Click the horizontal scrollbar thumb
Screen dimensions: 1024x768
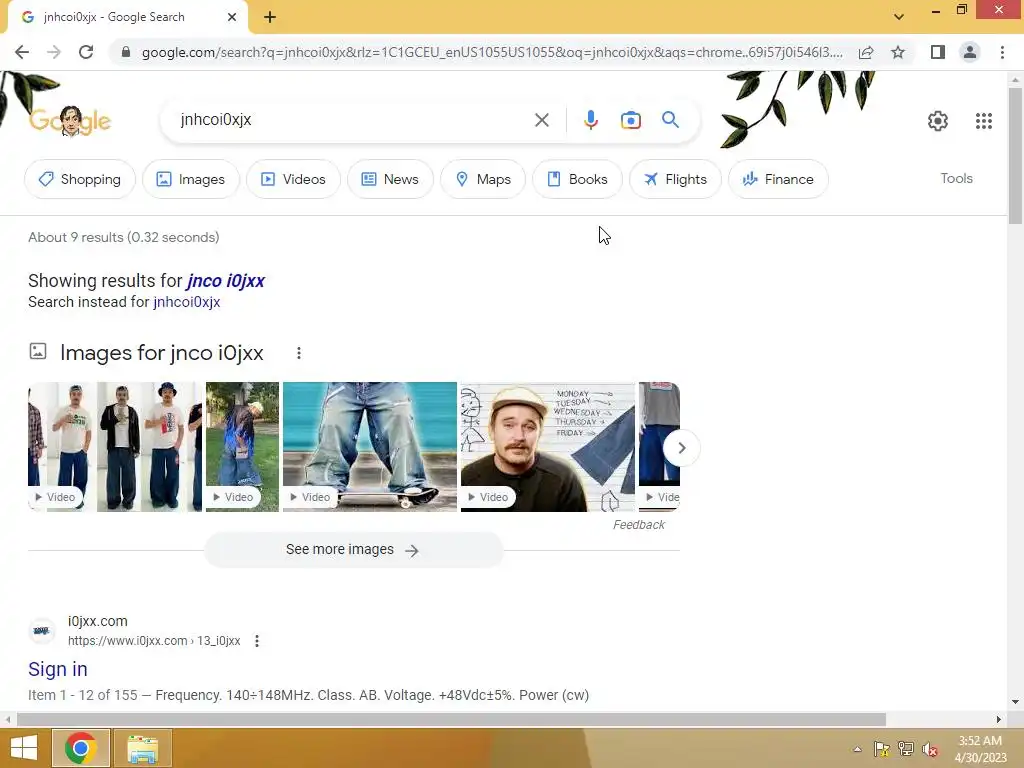[451, 719]
